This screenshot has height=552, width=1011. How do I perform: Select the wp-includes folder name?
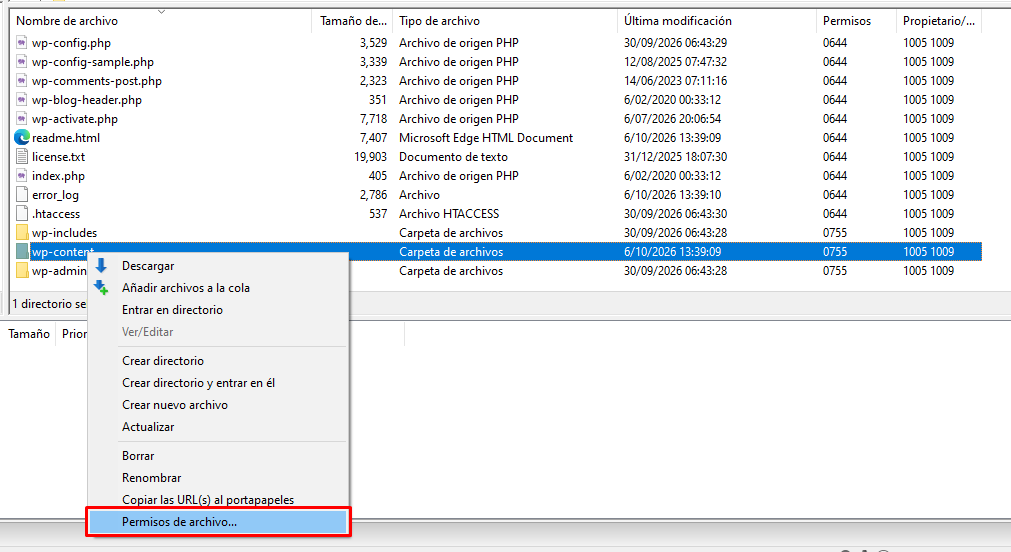pyautogui.click(x=64, y=233)
